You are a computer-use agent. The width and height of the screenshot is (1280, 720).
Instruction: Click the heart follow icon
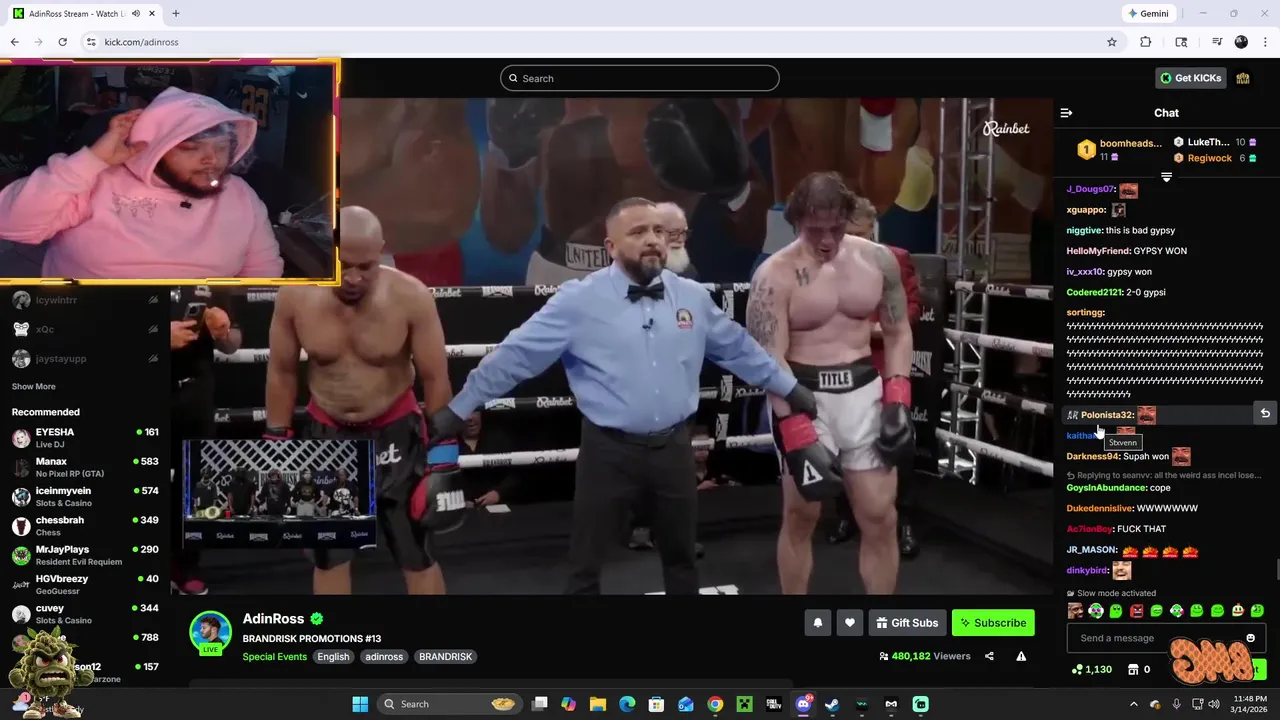pyautogui.click(x=849, y=623)
